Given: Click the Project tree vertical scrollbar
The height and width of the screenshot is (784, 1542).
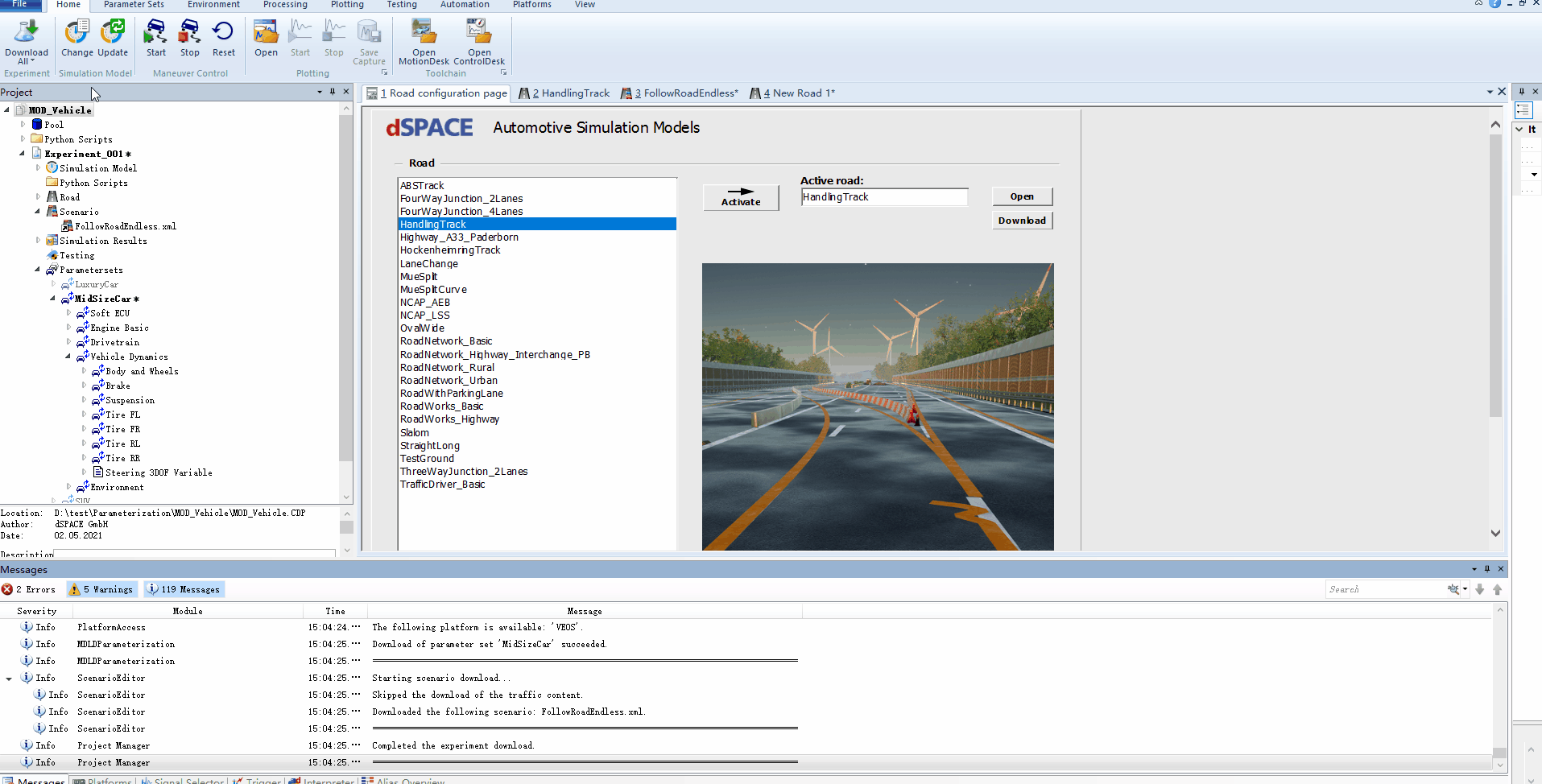Looking at the screenshot, I should coord(346,288).
